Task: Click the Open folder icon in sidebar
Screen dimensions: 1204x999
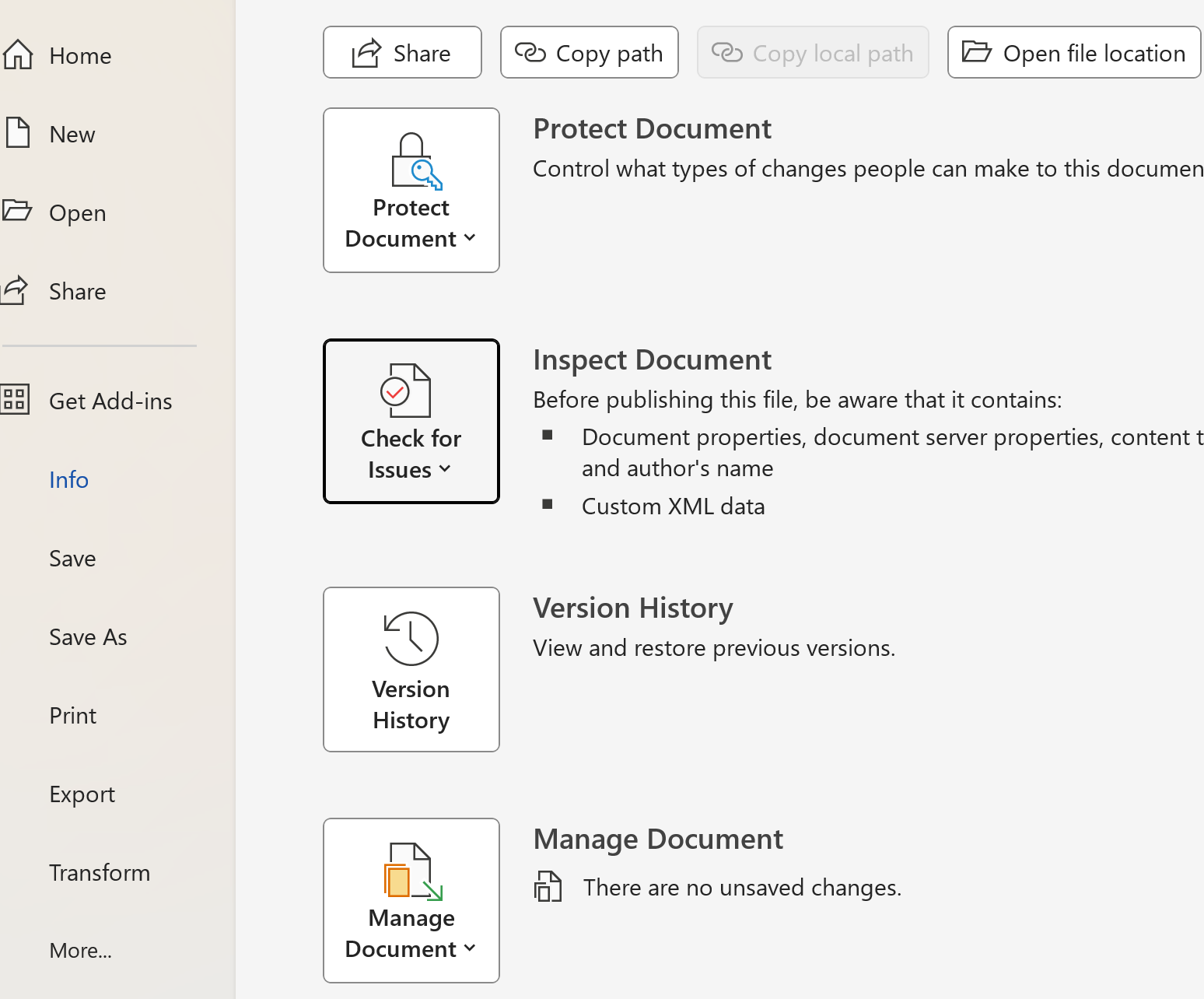Action: 17,211
